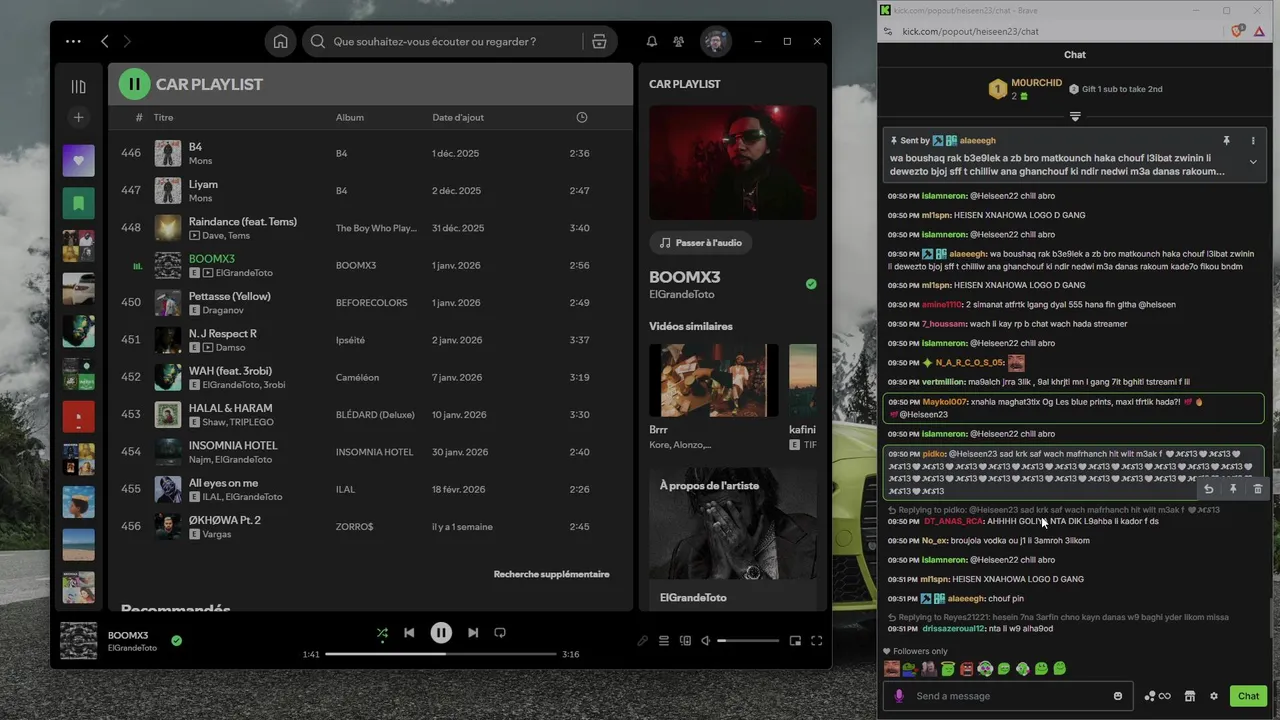
Task: Switch to audio with Passer à l'audio
Action: (700, 243)
